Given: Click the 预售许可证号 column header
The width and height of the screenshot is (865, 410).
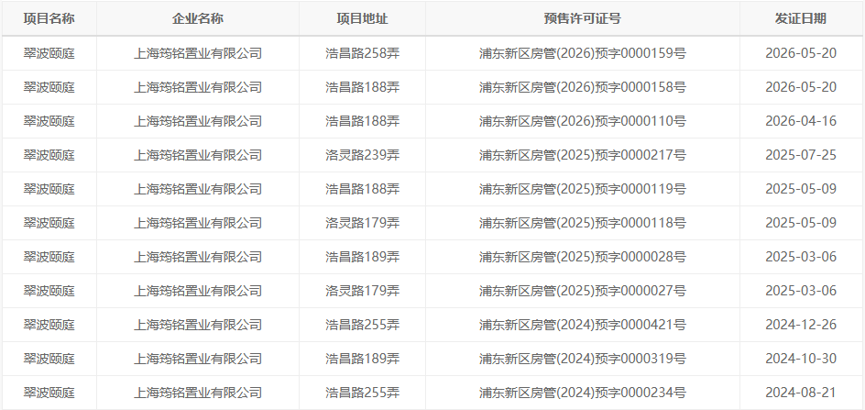Looking at the screenshot, I should pyautogui.click(x=582, y=19).
